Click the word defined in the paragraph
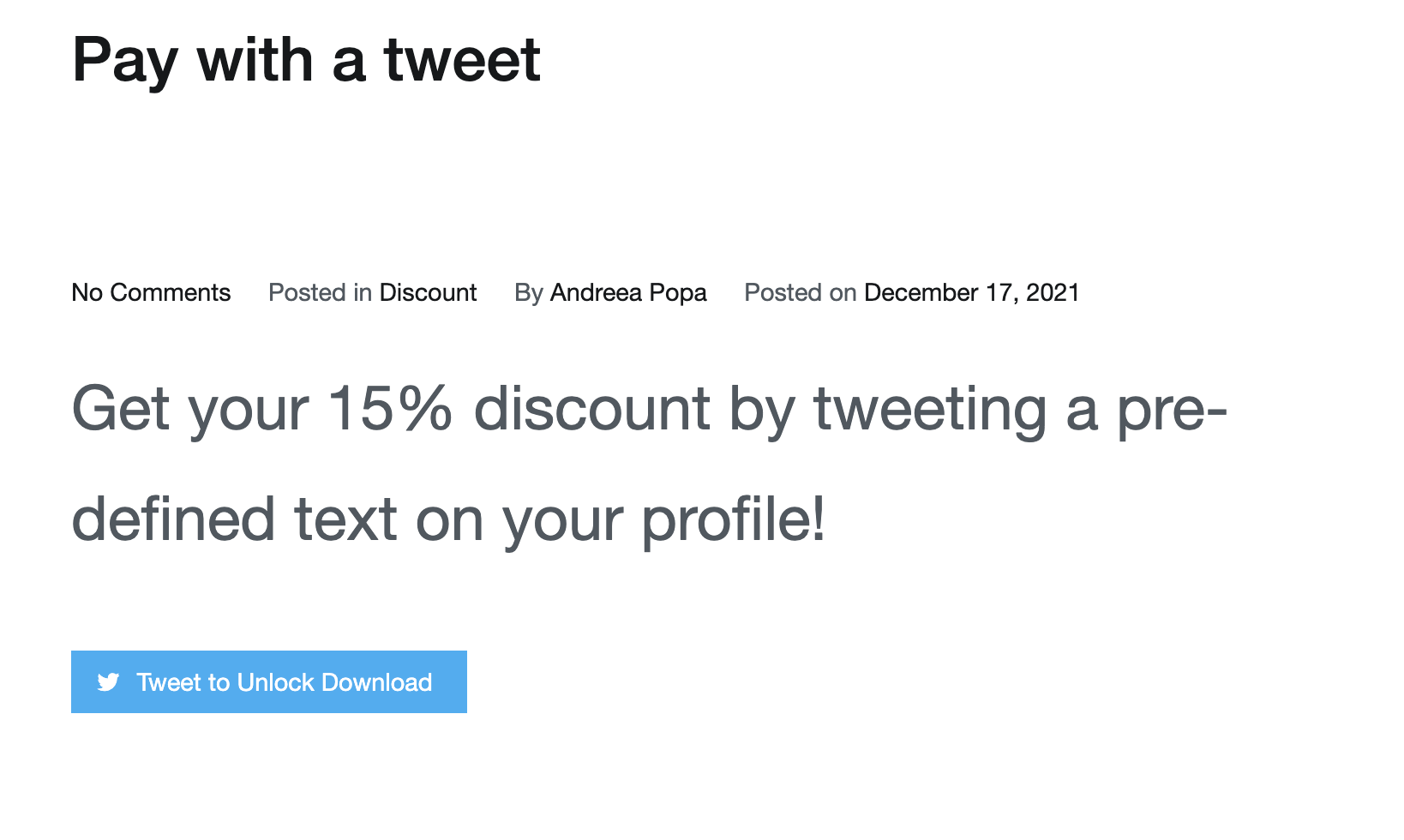The image size is (1404, 840). tap(173, 519)
